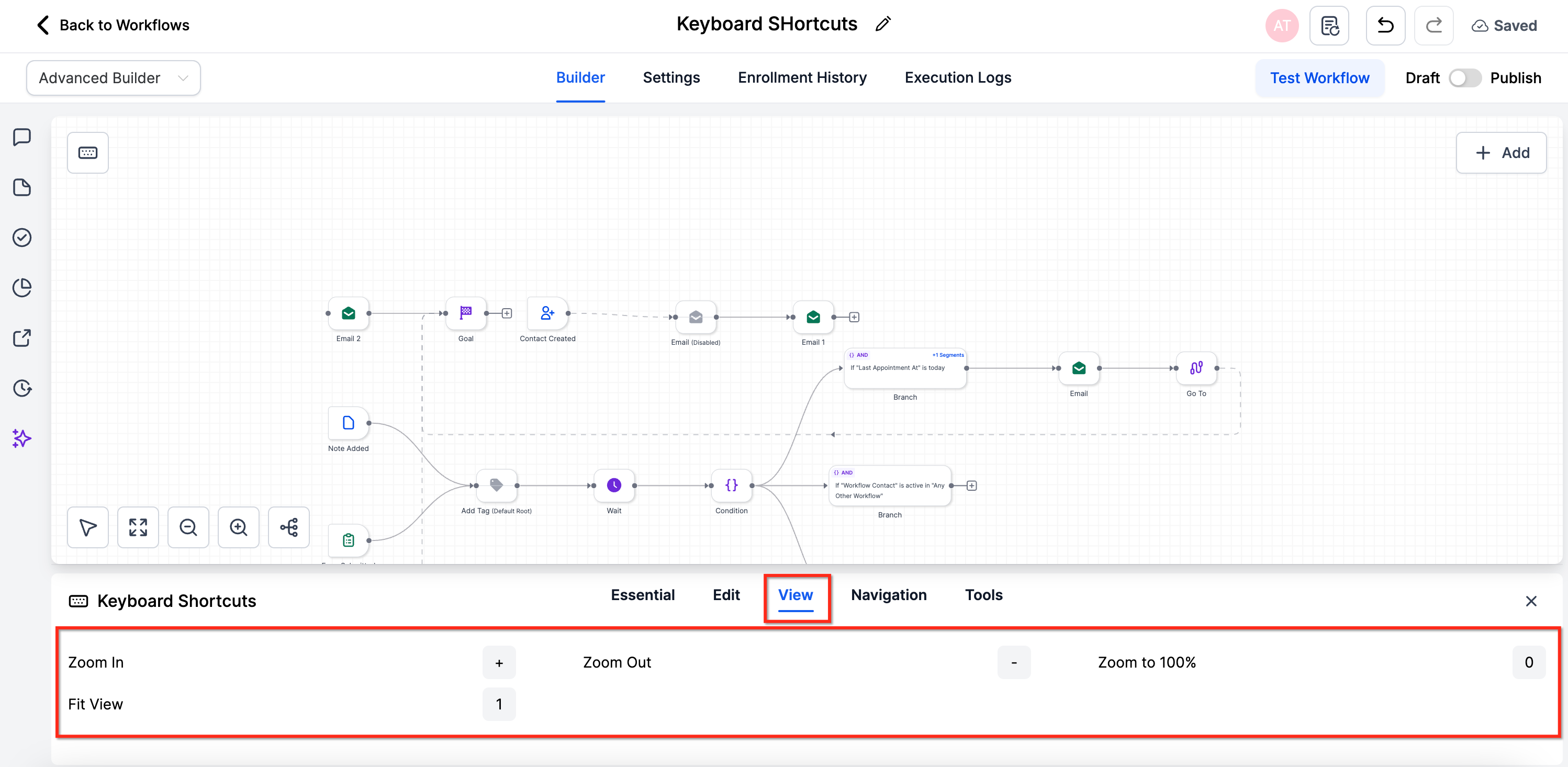
Task: Click plus expander after Email 1 node
Action: coord(854,317)
